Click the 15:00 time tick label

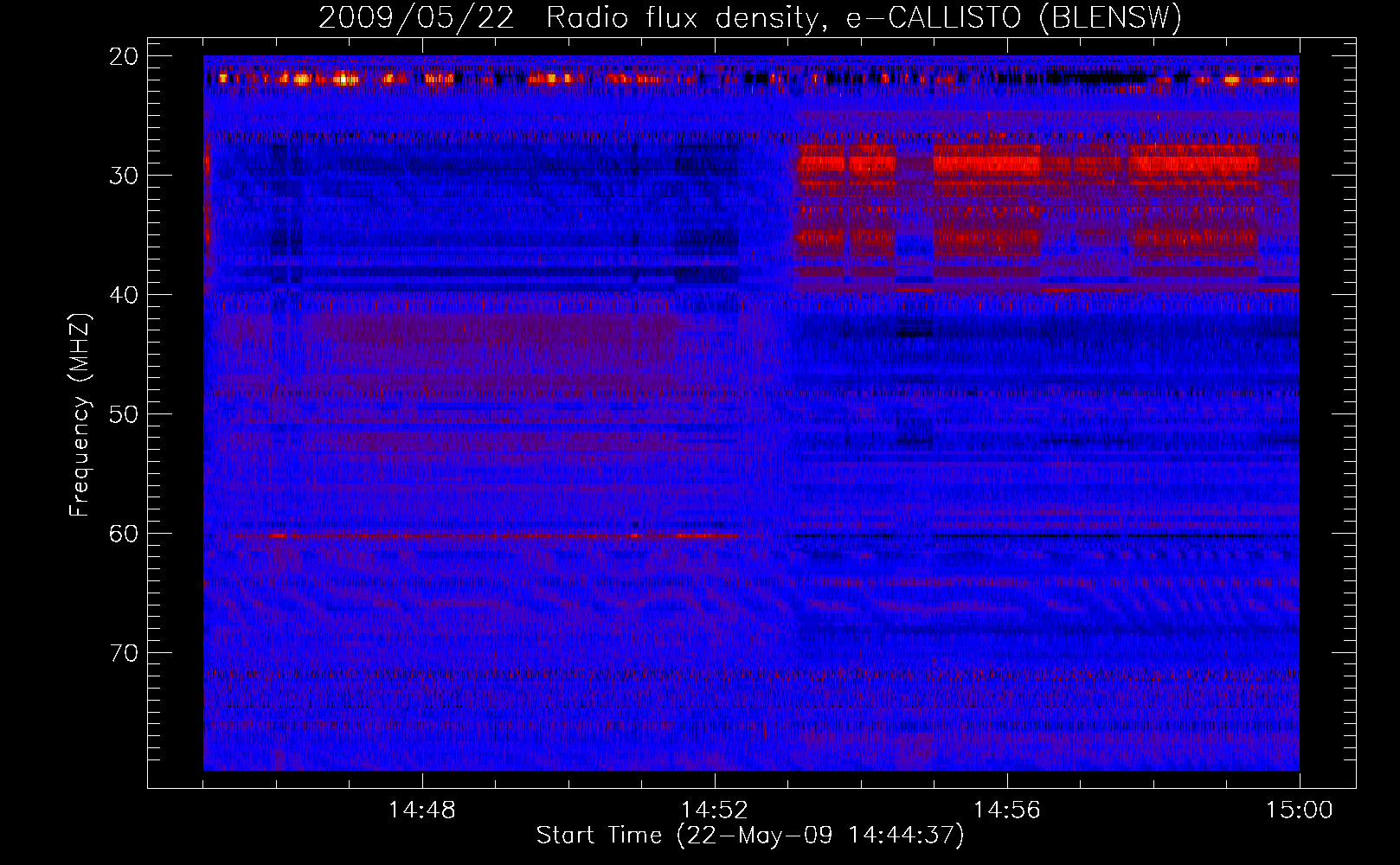[1300, 811]
